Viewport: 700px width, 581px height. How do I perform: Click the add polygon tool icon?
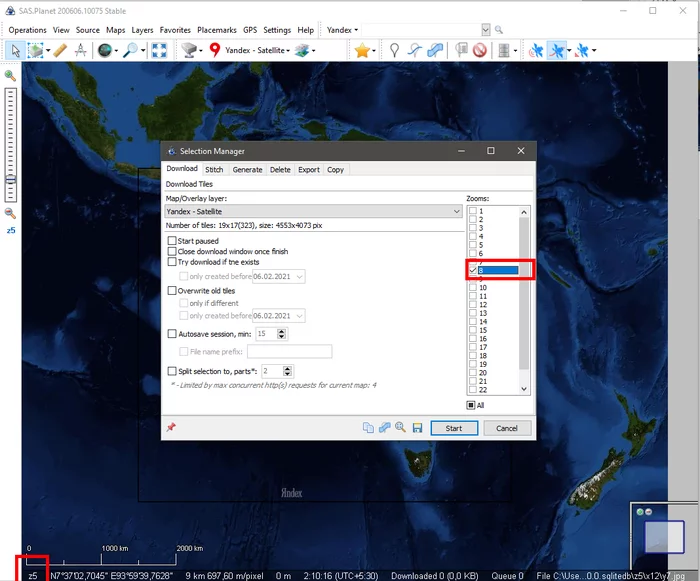point(435,50)
